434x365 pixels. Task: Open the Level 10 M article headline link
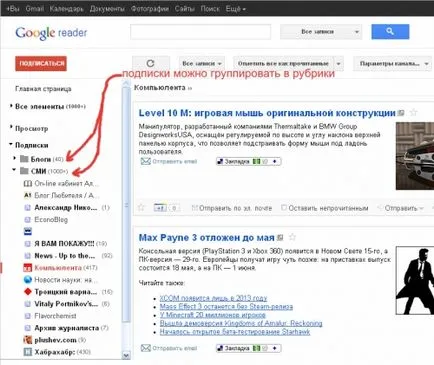(x=267, y=113)
